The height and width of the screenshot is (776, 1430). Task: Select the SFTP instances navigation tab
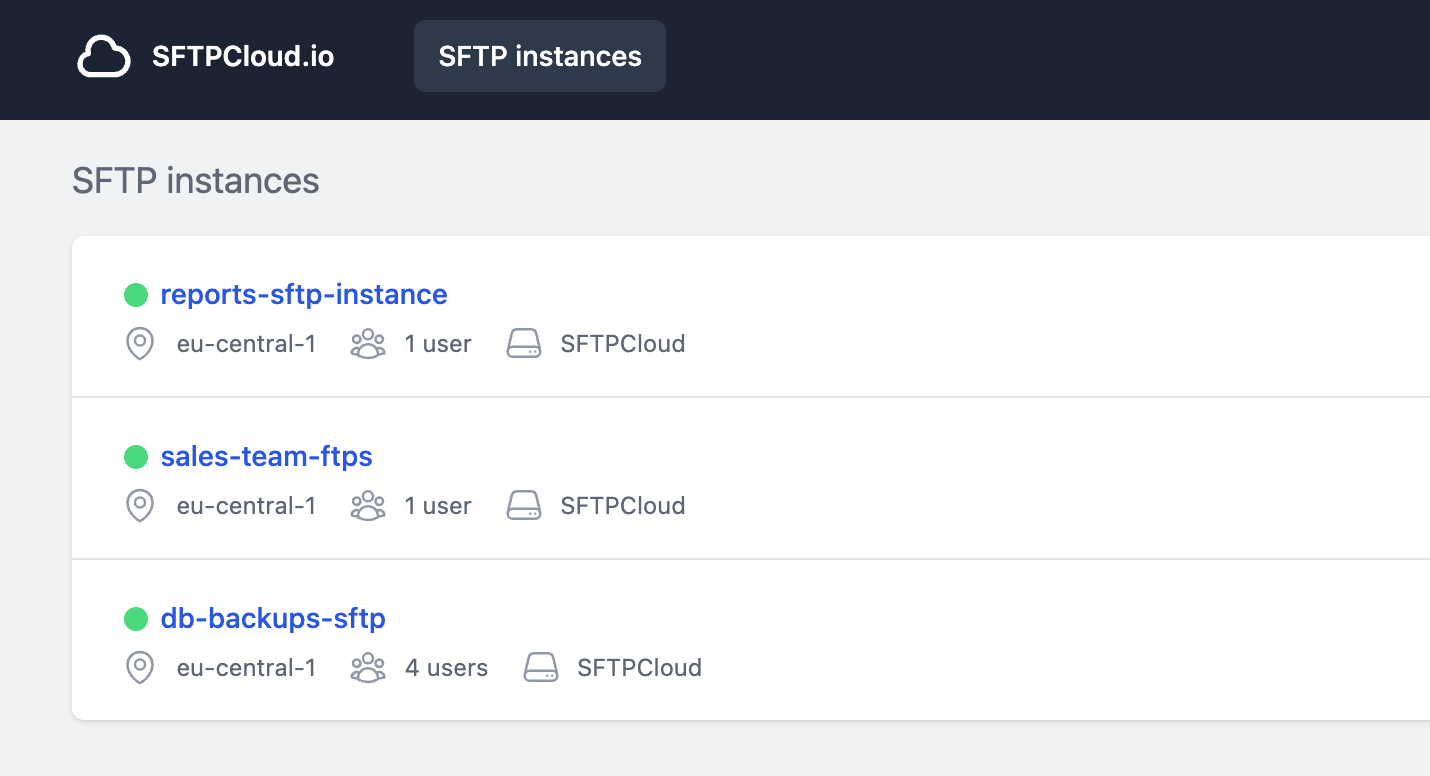pos(539,56)
